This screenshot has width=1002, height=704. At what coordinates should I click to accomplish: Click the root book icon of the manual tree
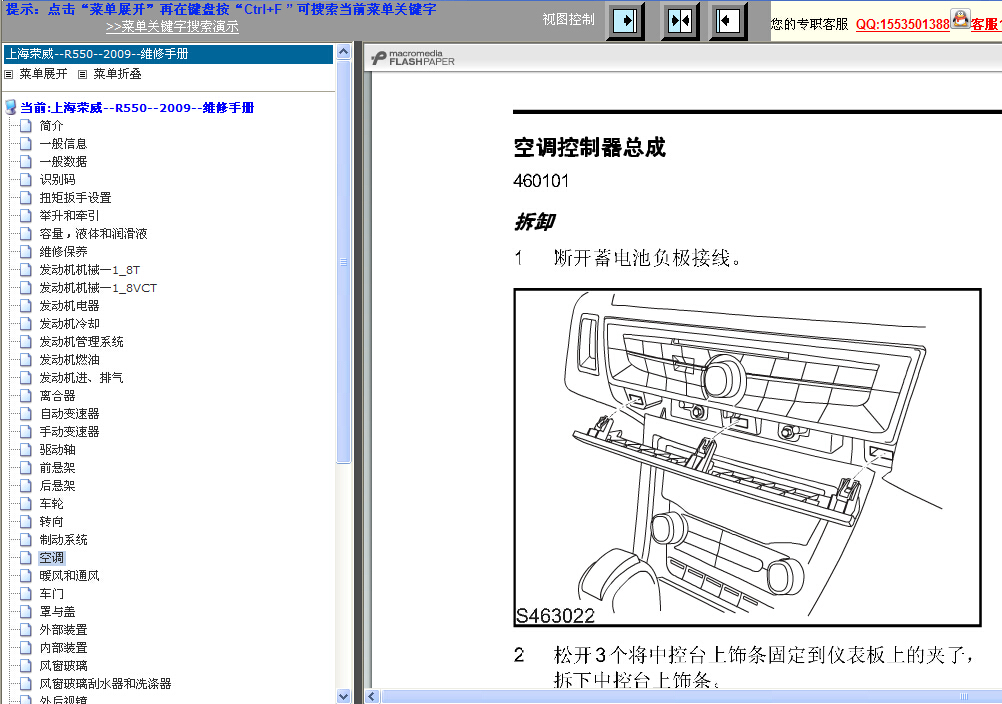point(11,107)
